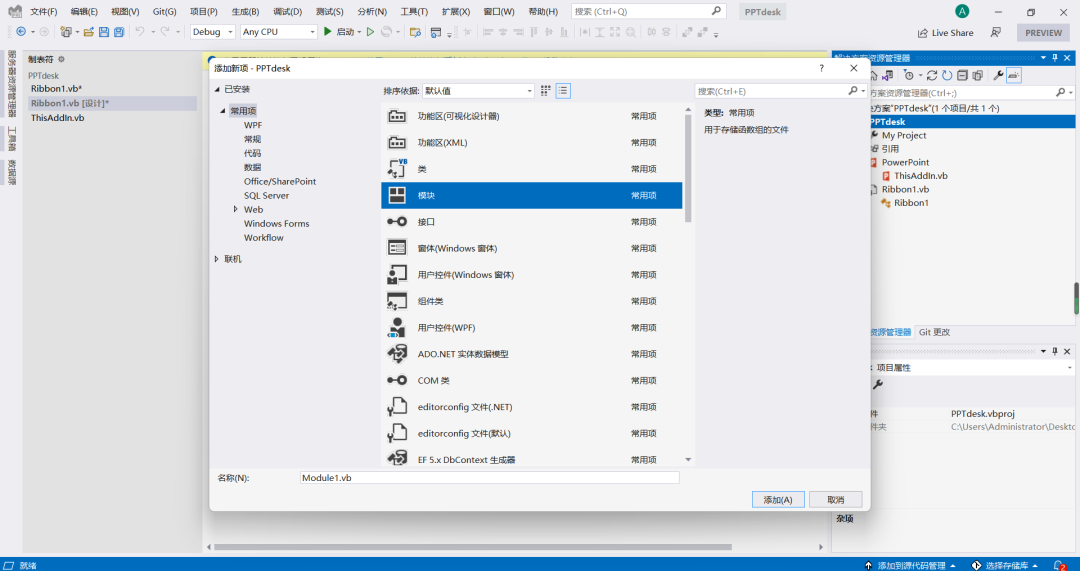Choose the 类 (VB class) template icon
This screenshot has height=571, width=1080.
pyautogui.click(x=396, y=169)
